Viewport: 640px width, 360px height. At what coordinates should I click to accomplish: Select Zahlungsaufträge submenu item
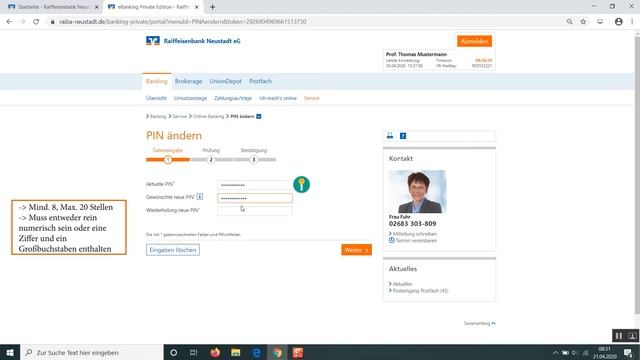pos(233,98)
